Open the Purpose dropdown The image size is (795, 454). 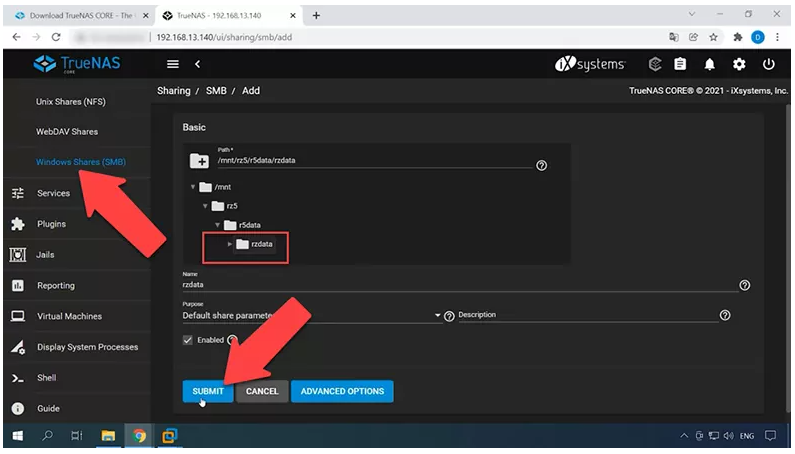tap(311, 316)
